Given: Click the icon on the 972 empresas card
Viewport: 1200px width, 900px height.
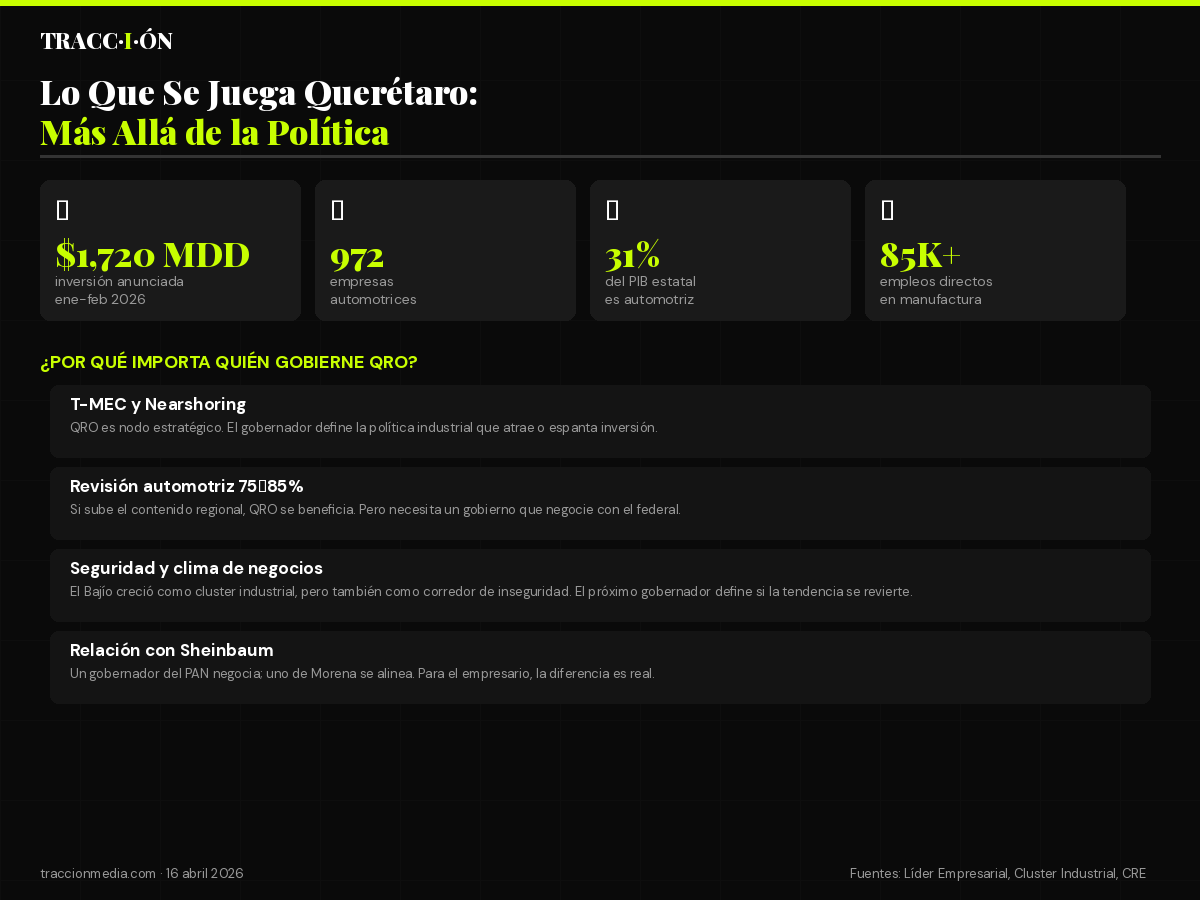Looking at the screenshot, I should pyautogui.click(x=336, y=209).
